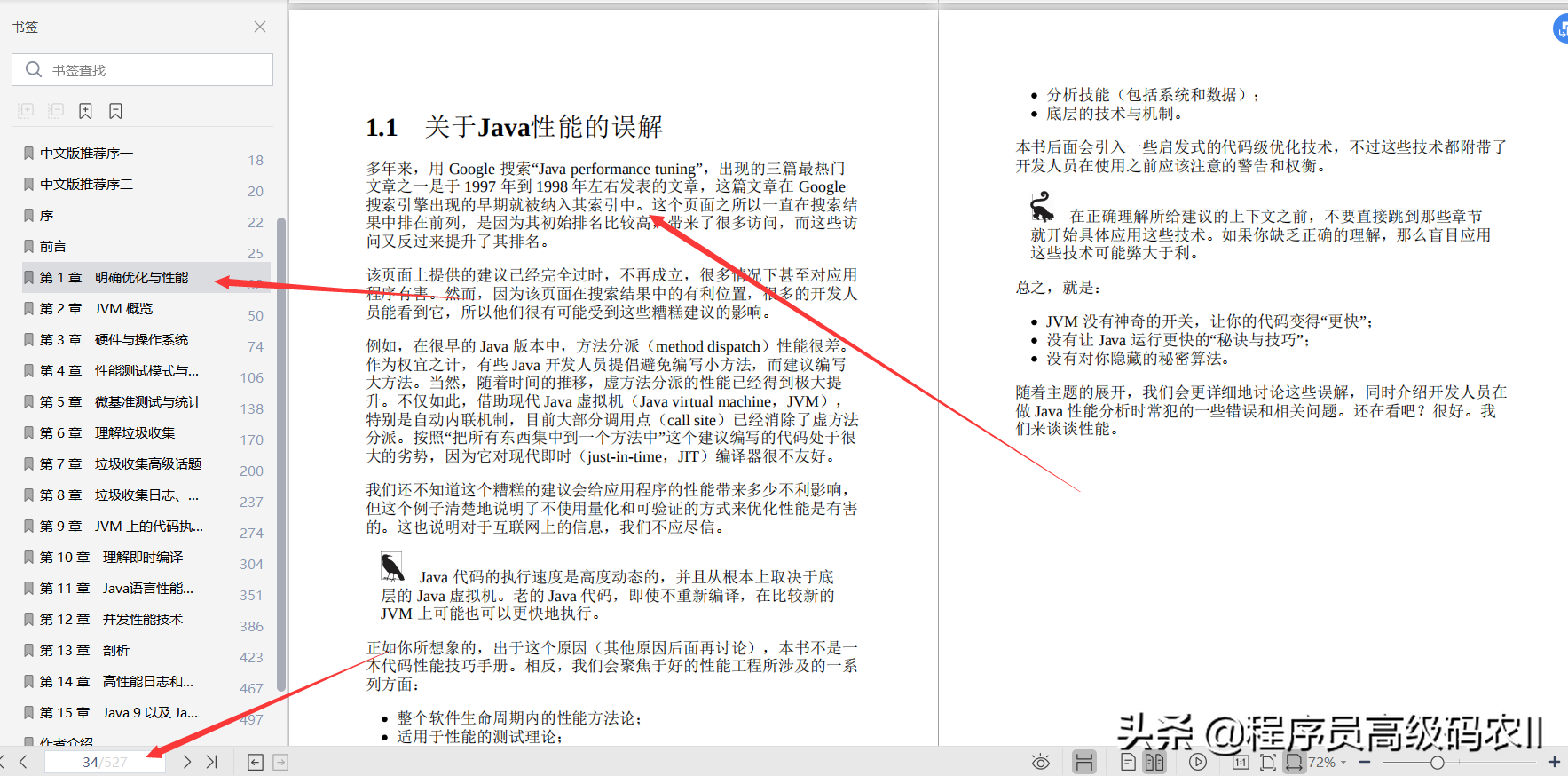The width and height of the screenshot is (1568, 776).
Task: Start slideshow play button
Action: [x=1198, y=762]
